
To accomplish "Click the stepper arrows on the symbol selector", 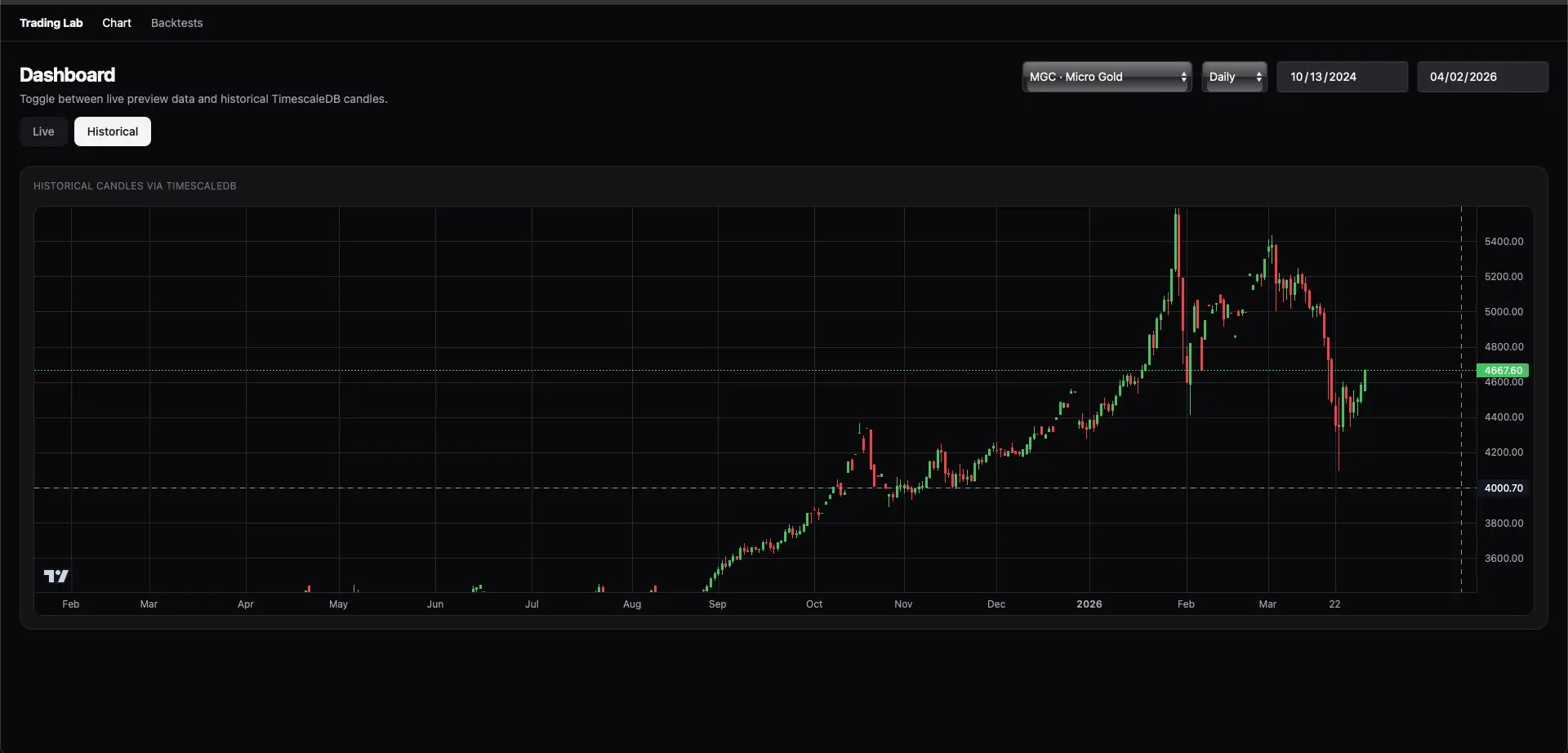I will click(1184, 77).
